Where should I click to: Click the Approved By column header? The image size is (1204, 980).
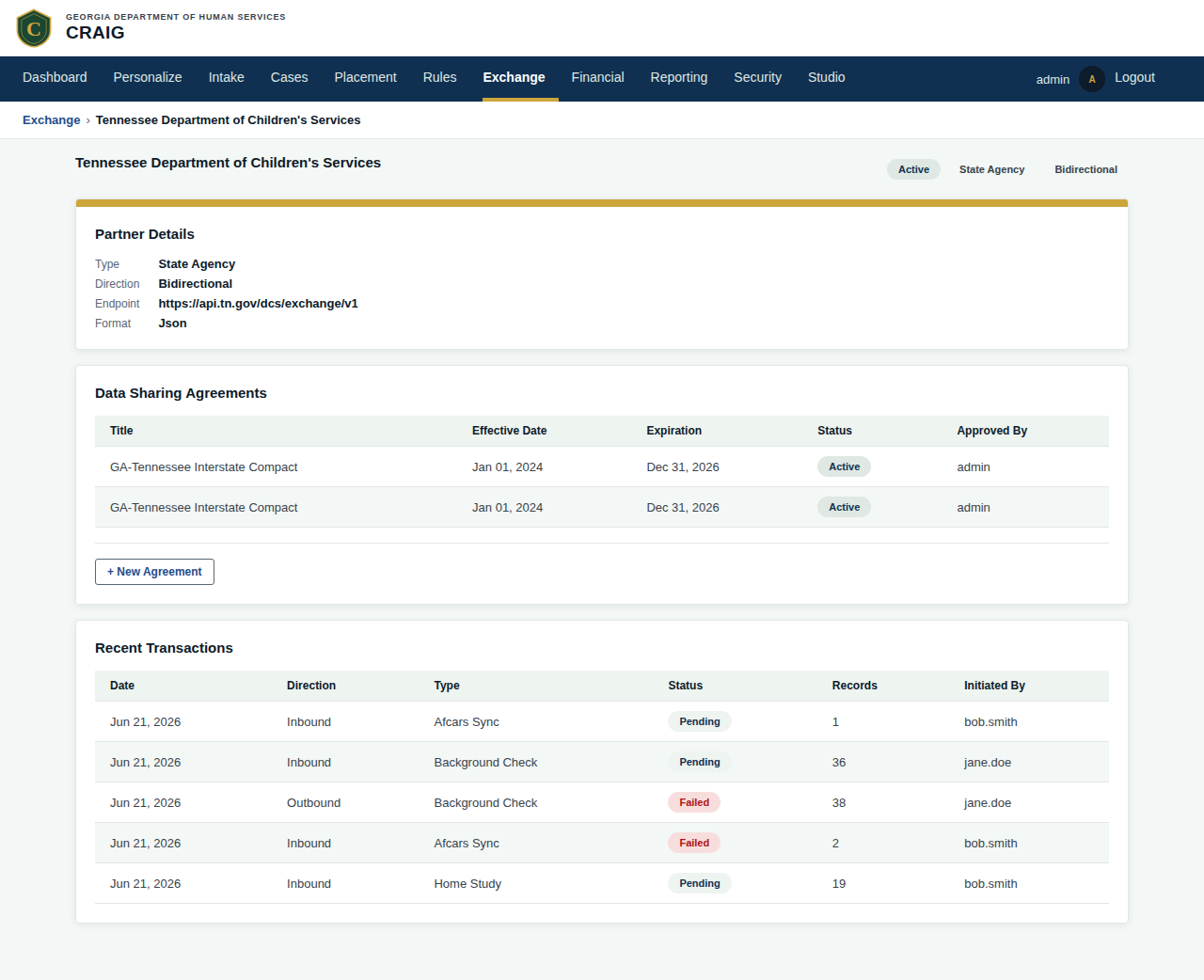click(x=992, y=431)
